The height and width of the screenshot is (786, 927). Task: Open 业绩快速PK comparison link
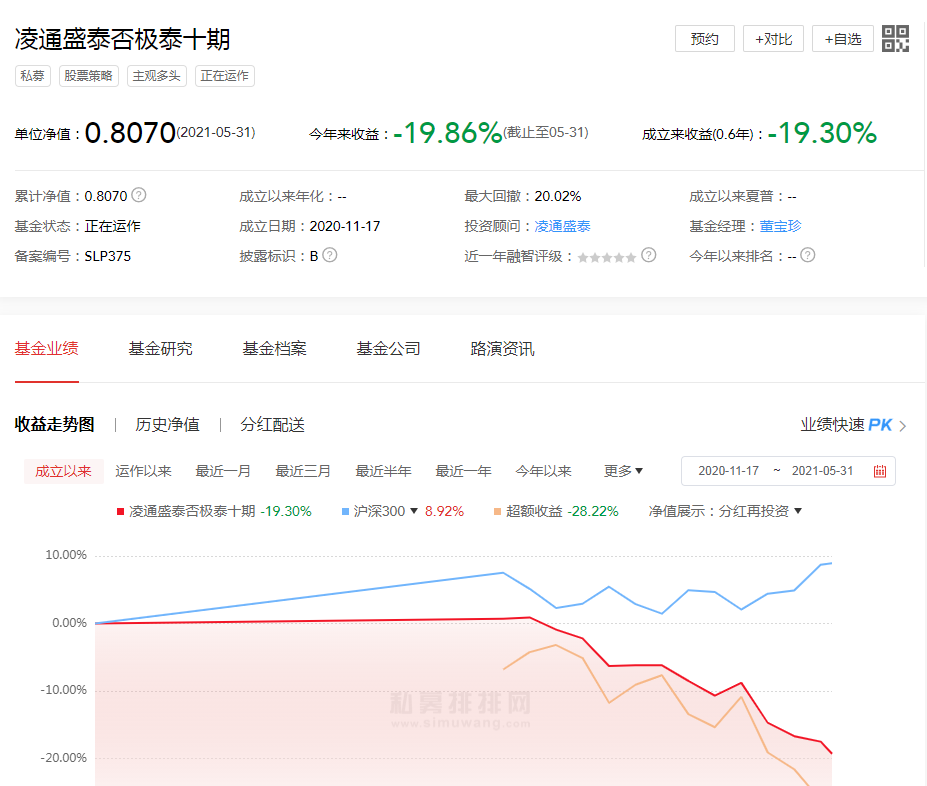pos(846,425)
